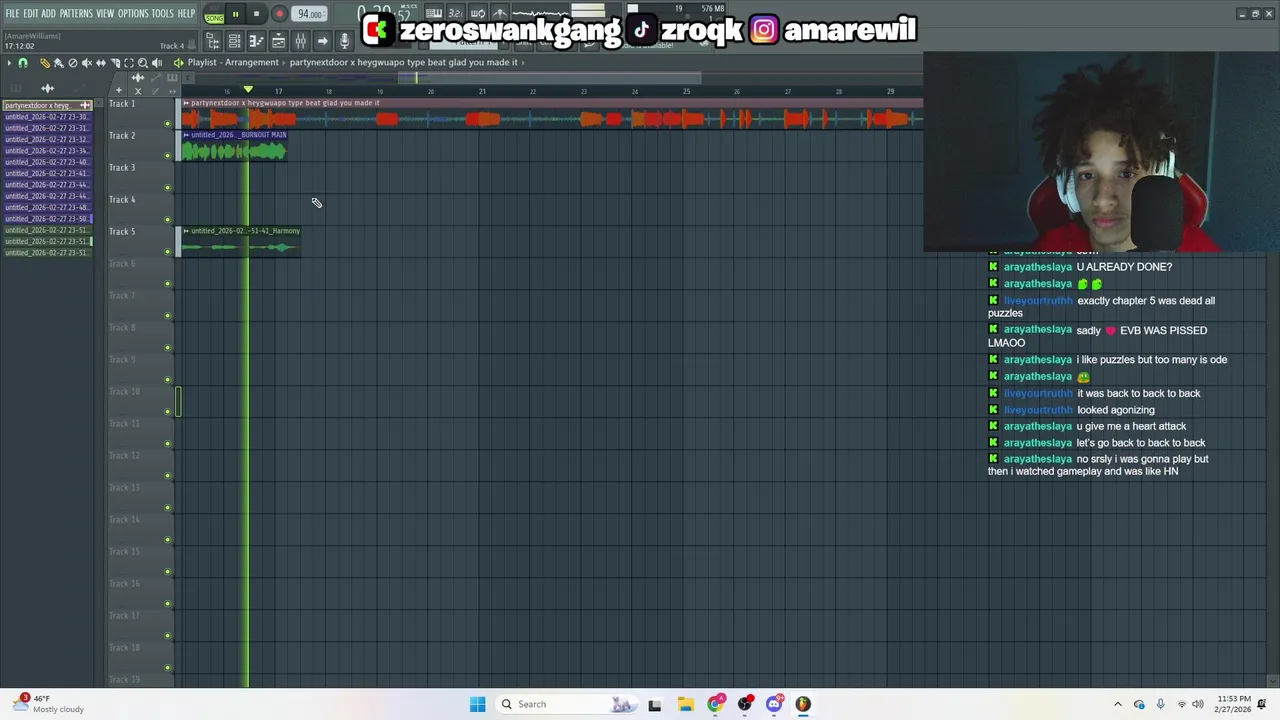The image size is (1280, 720).
Task: Open FL Studio taskbar icon
Action: coord(803,704)
